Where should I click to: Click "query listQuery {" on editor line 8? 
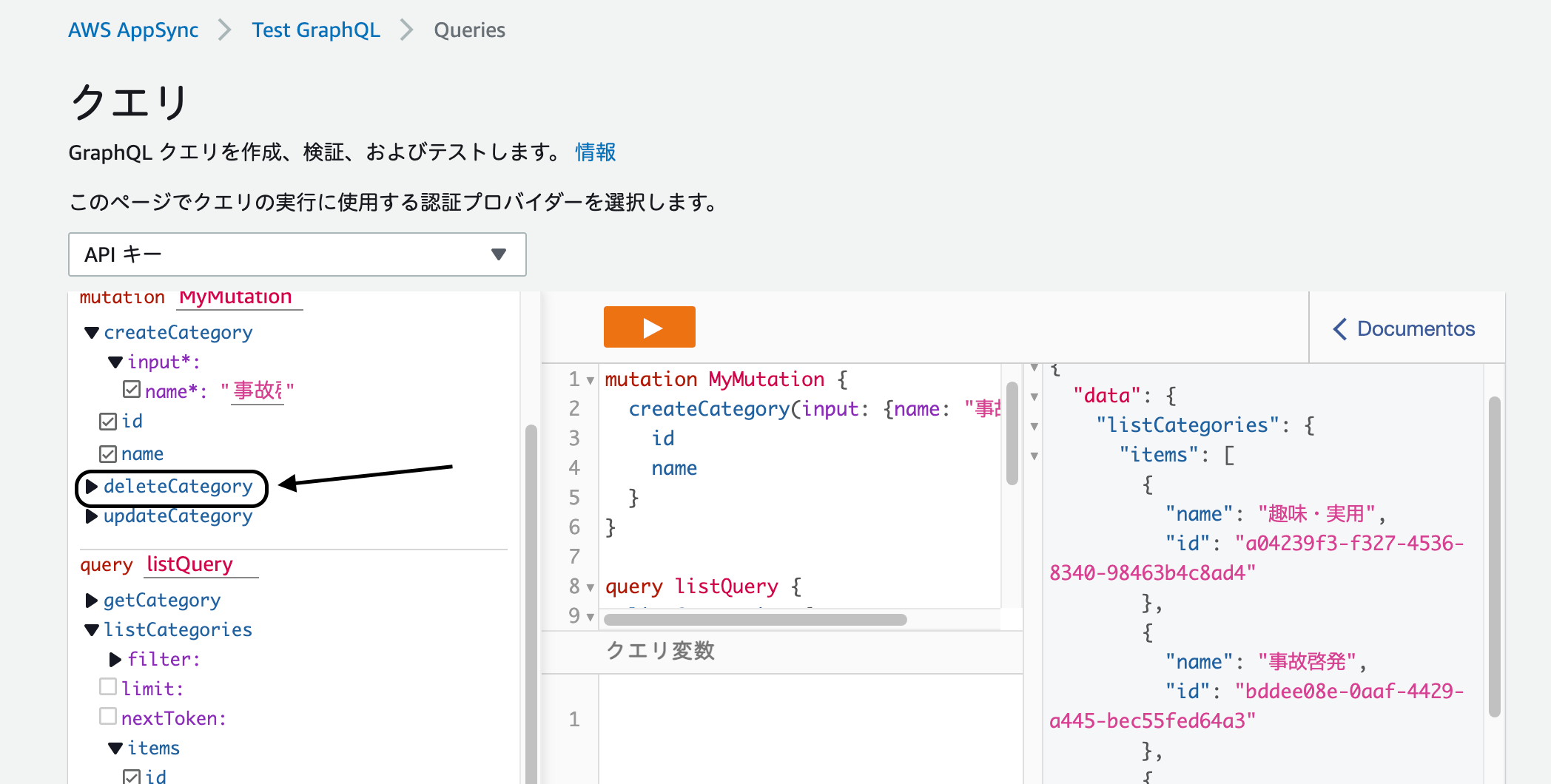(x=703, y=587)
